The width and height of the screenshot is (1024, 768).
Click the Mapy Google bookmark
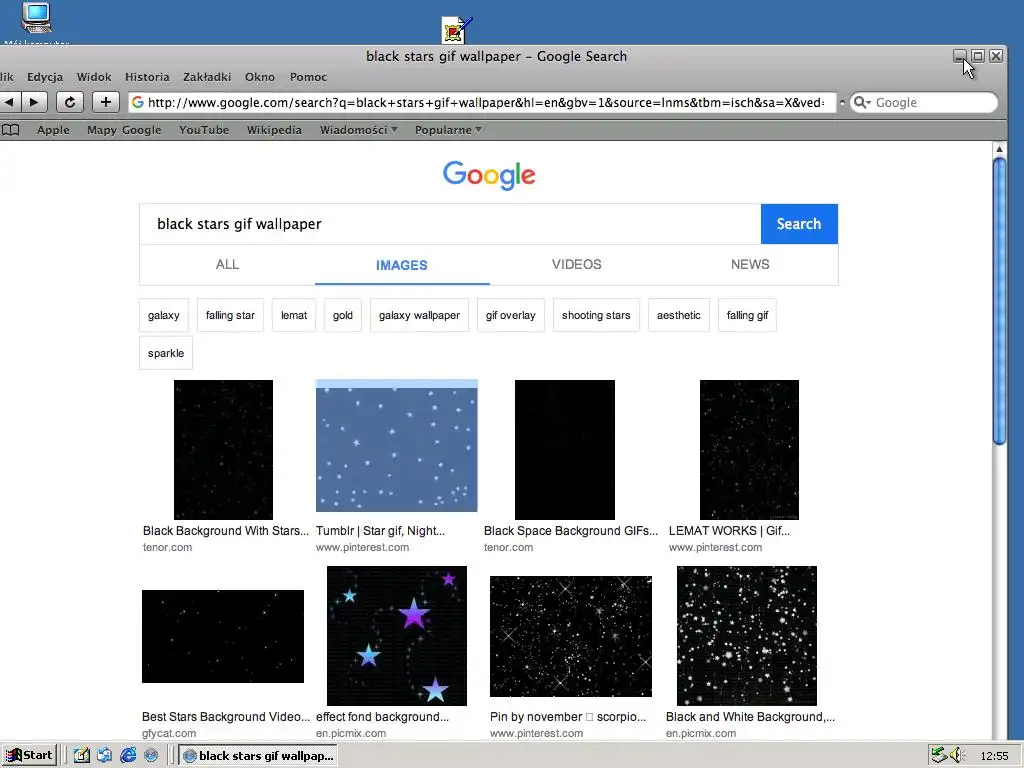[x=124, y=130]
